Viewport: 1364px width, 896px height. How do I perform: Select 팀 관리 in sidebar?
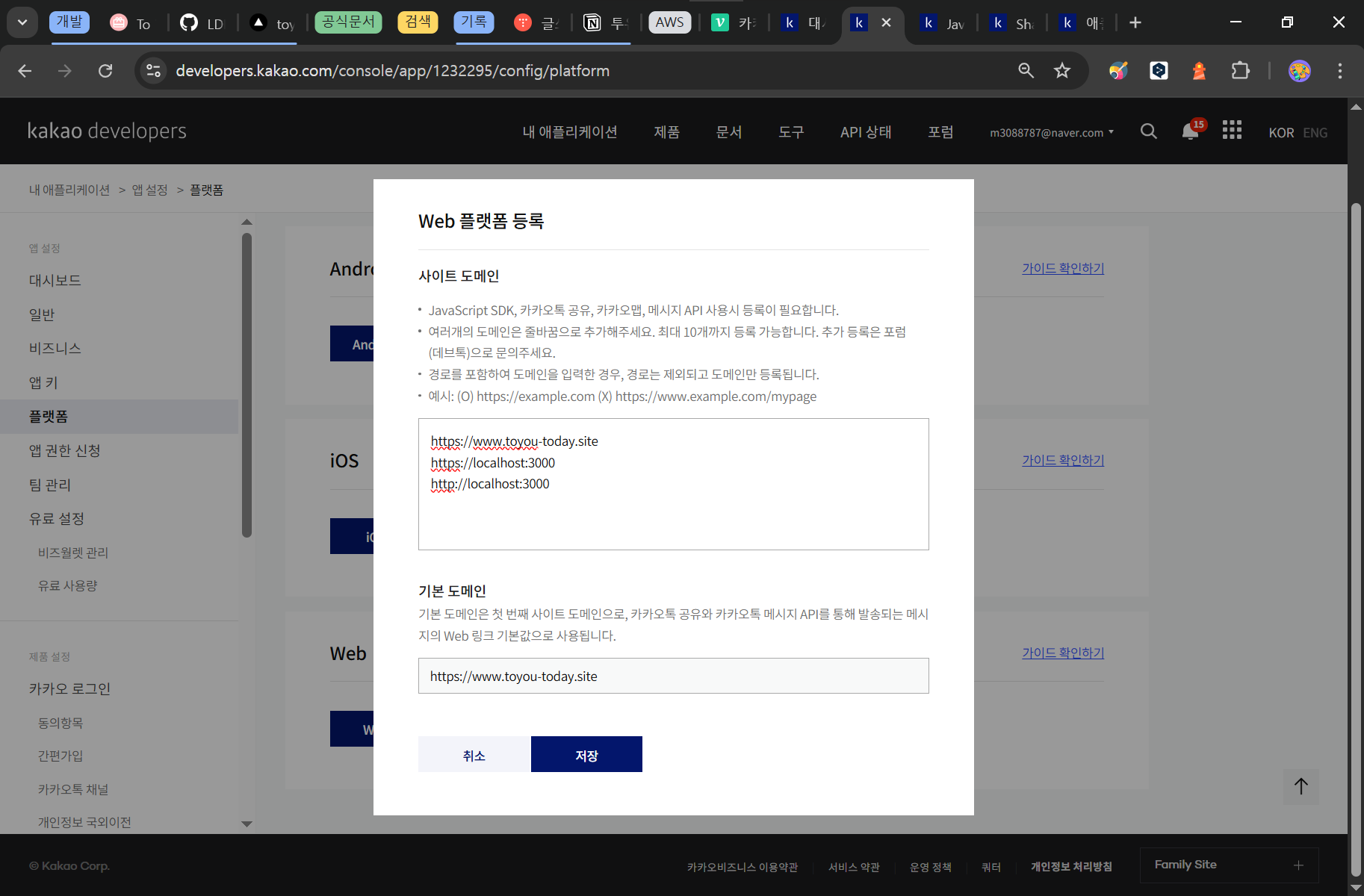click(x=50, y=485)
